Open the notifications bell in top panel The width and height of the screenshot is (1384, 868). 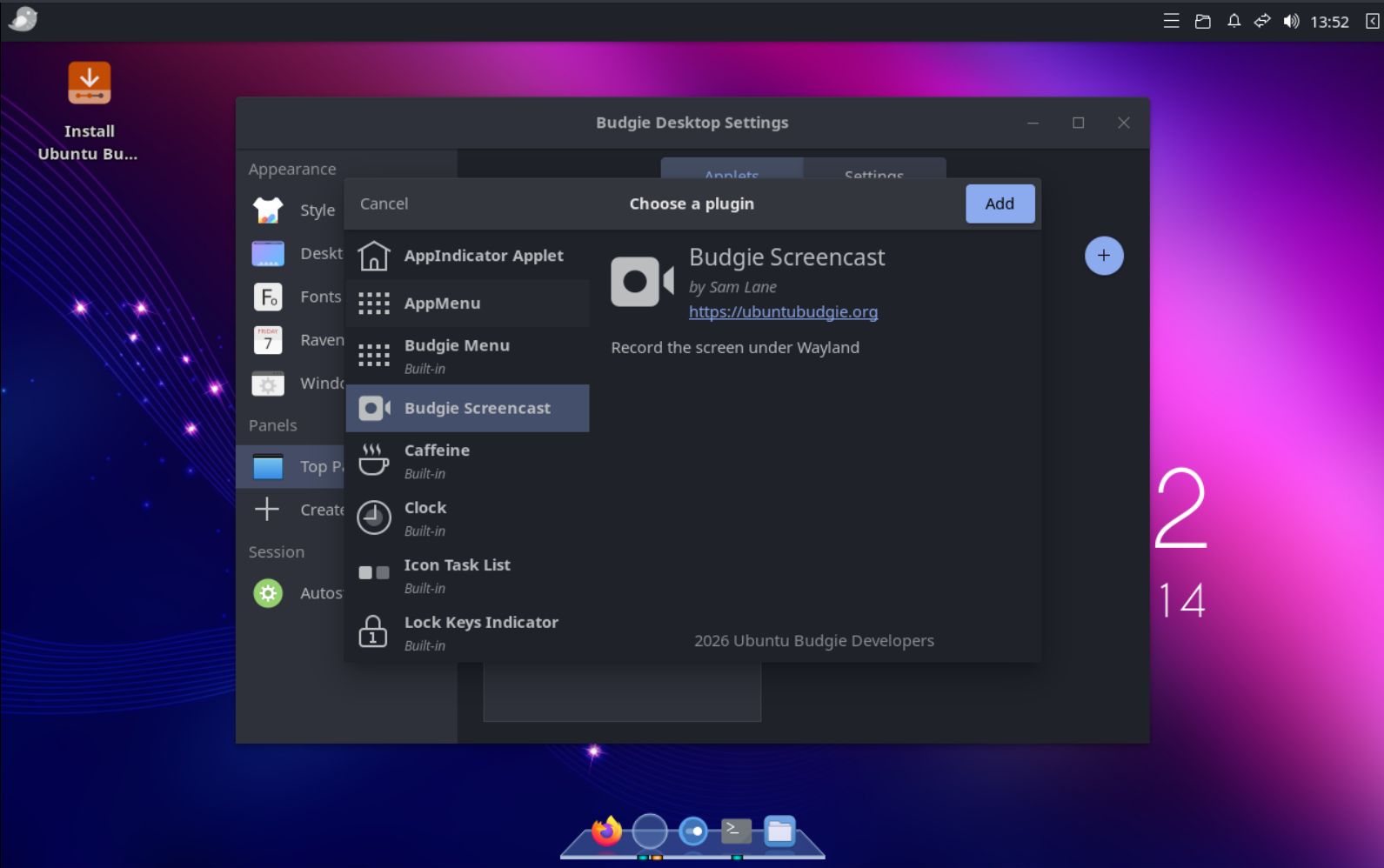(x=1234, y=21)
